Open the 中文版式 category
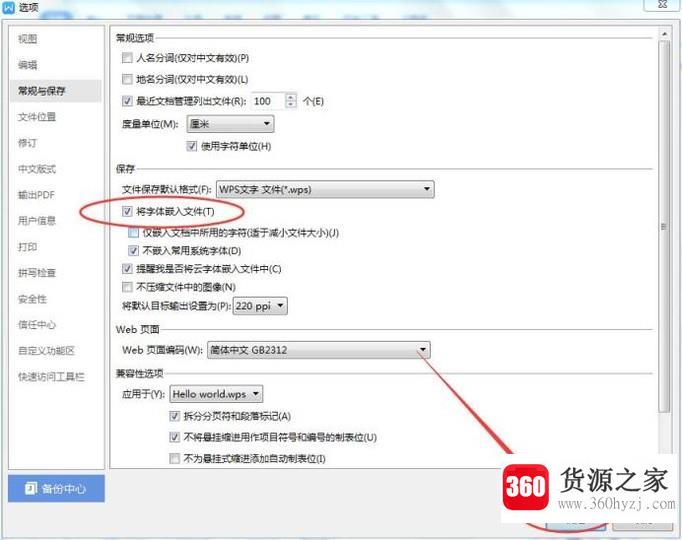Viewport: 682px width, 540px height. [x=37, y=169]
